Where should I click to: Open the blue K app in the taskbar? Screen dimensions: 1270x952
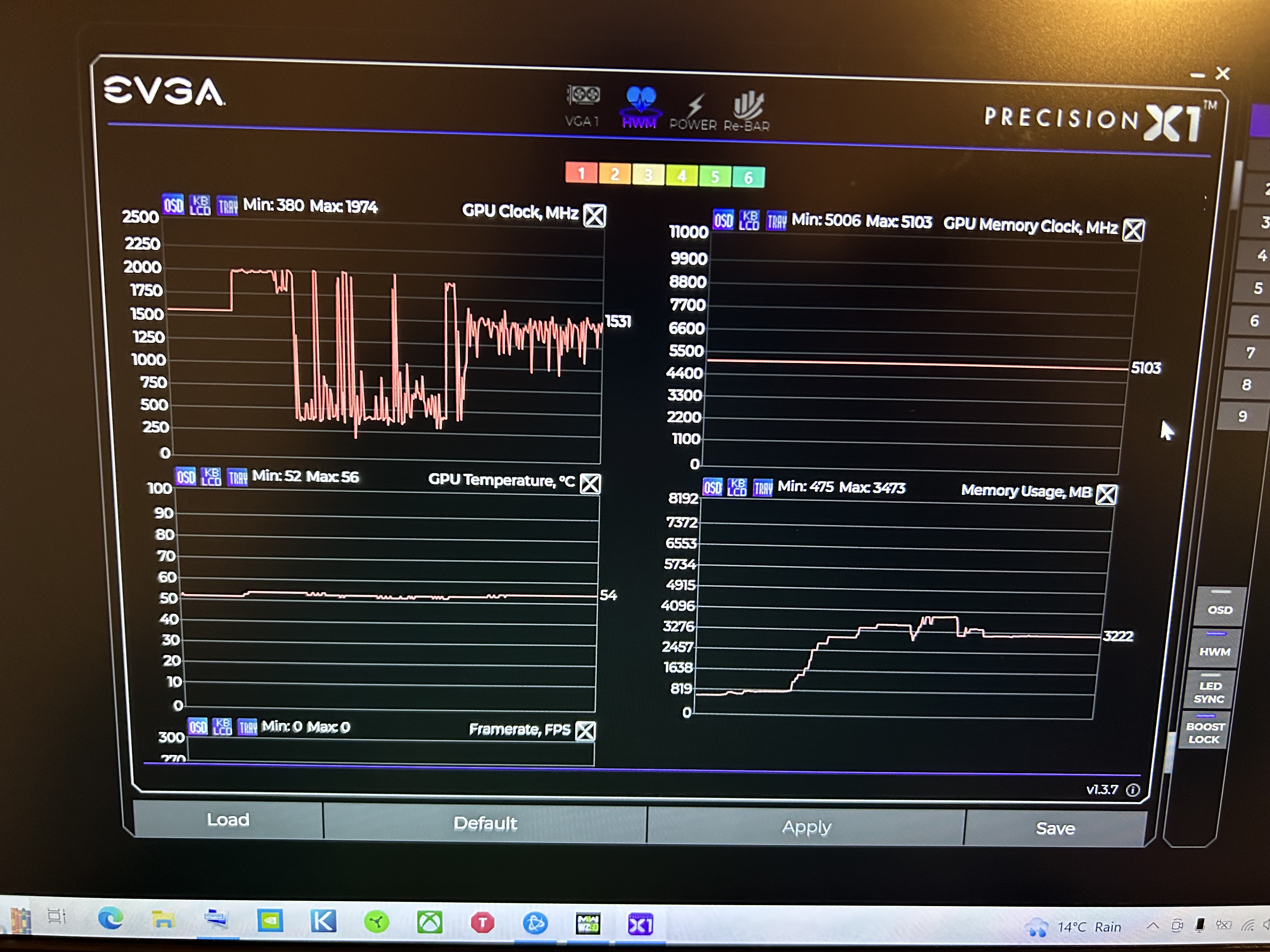tap(323, 921)
